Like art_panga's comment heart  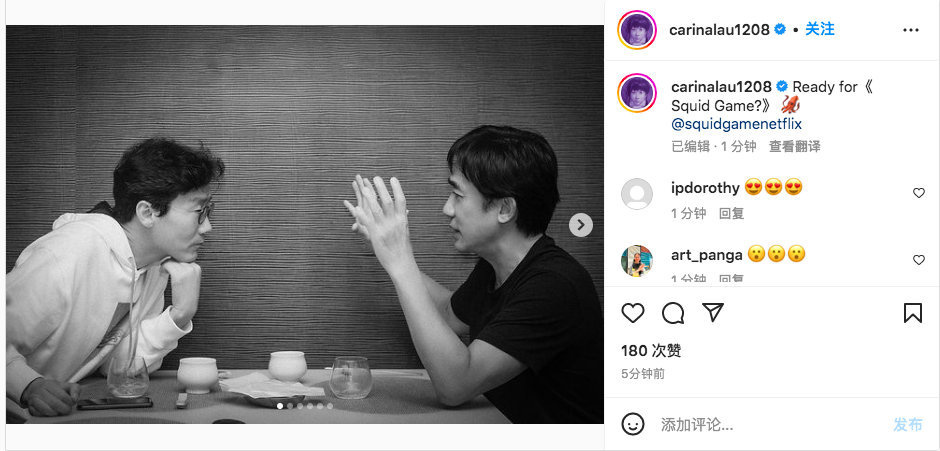[918, 260]
